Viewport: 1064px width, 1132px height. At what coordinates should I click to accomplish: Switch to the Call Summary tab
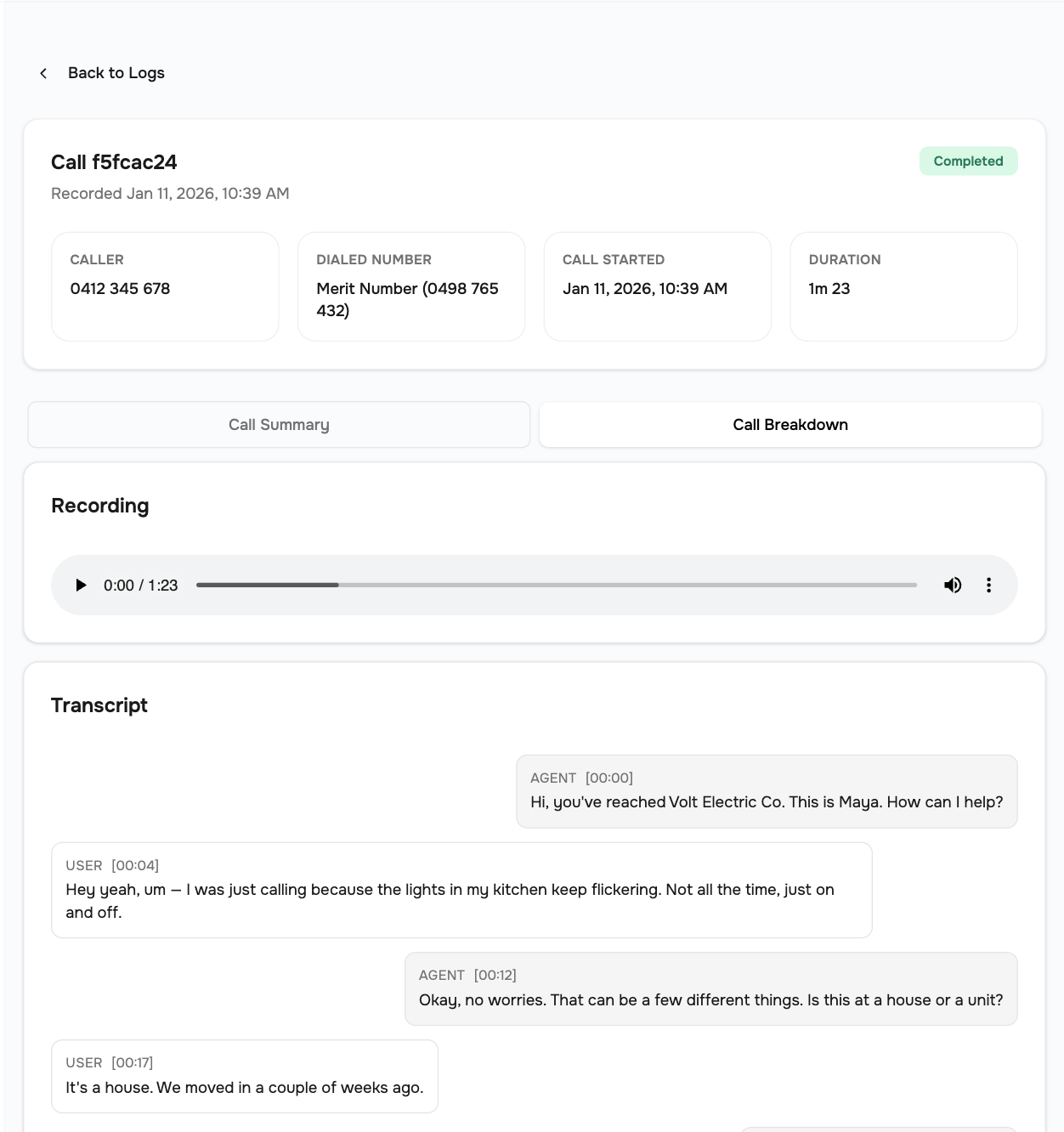[279, 425]
